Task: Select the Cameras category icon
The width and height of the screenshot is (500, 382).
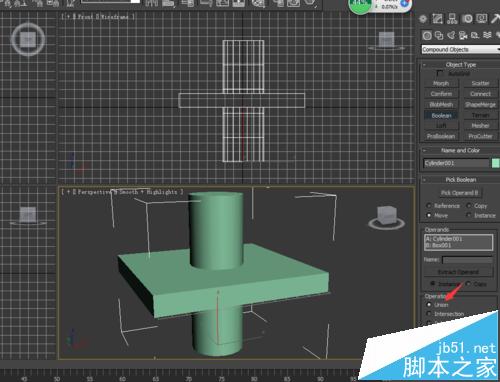Action: point(463,35)
